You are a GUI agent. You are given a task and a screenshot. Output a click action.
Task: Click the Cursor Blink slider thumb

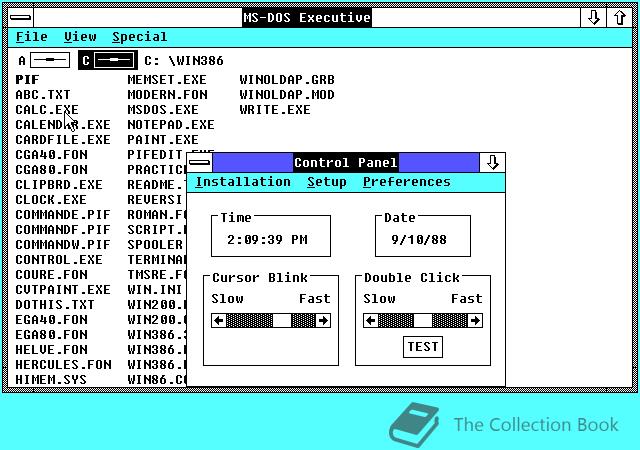click(x=282, y=321)
